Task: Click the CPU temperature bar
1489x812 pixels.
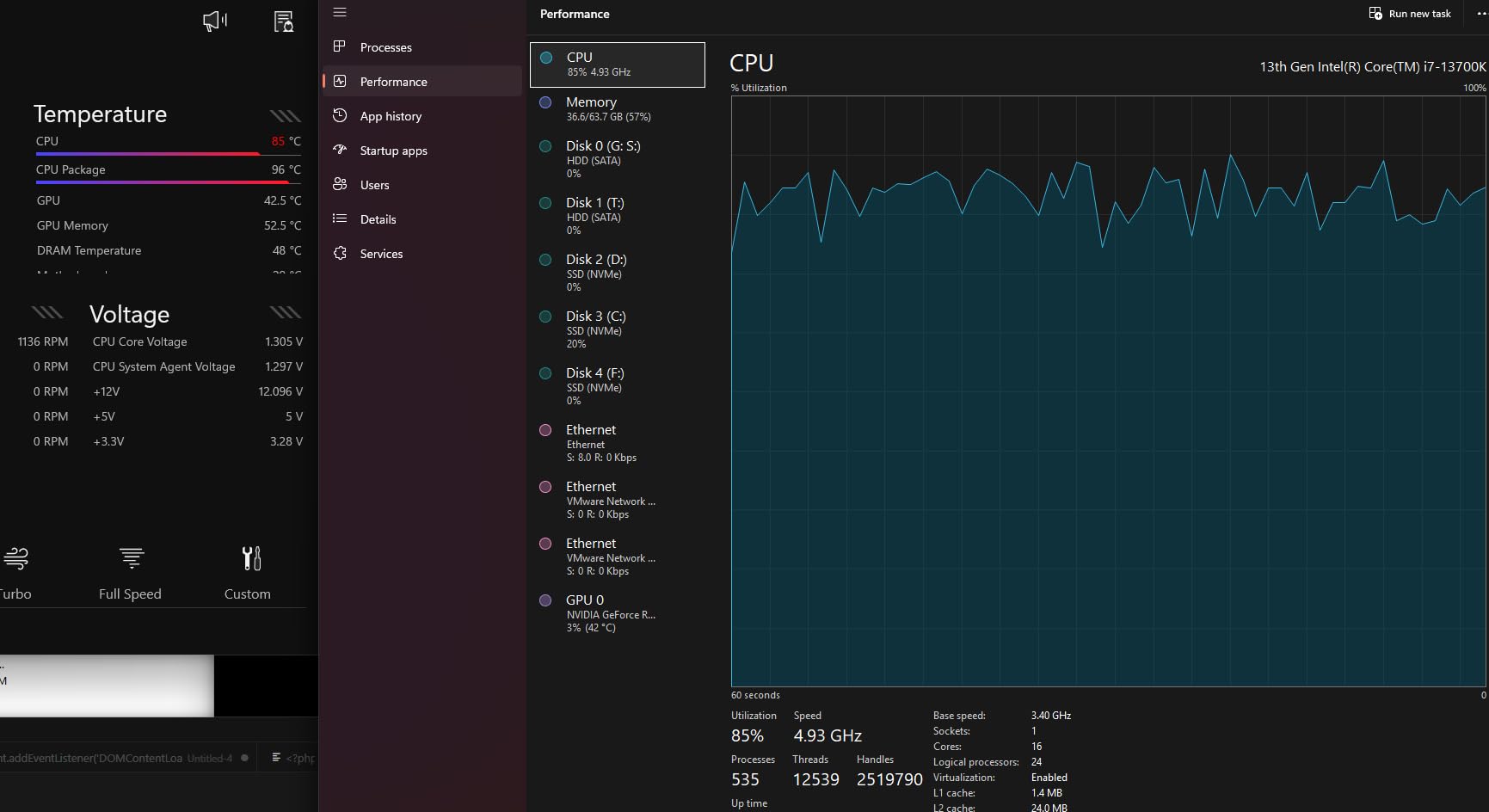Action: (147, 154)
